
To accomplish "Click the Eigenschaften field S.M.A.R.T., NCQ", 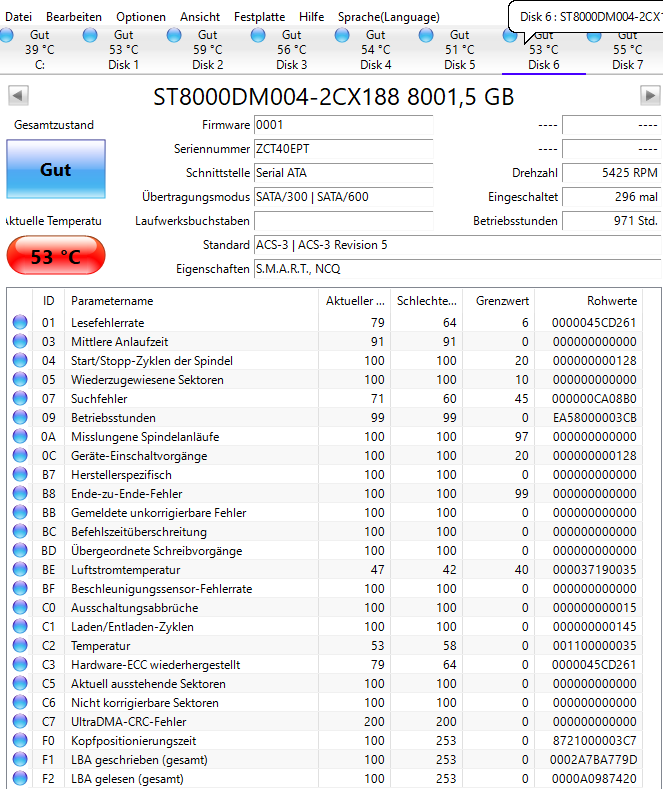I will pos(457,269).
